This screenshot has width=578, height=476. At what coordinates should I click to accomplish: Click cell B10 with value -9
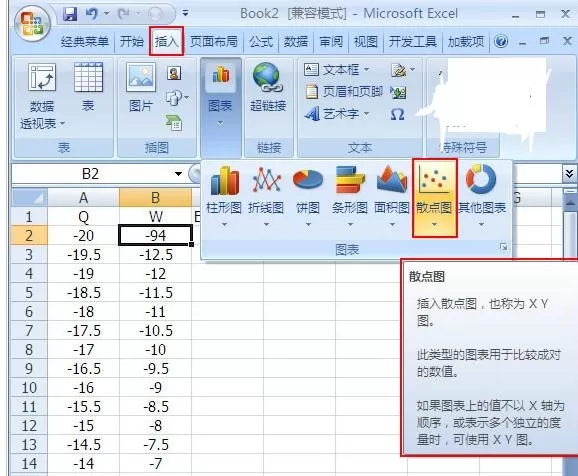[x=155, y=388]
